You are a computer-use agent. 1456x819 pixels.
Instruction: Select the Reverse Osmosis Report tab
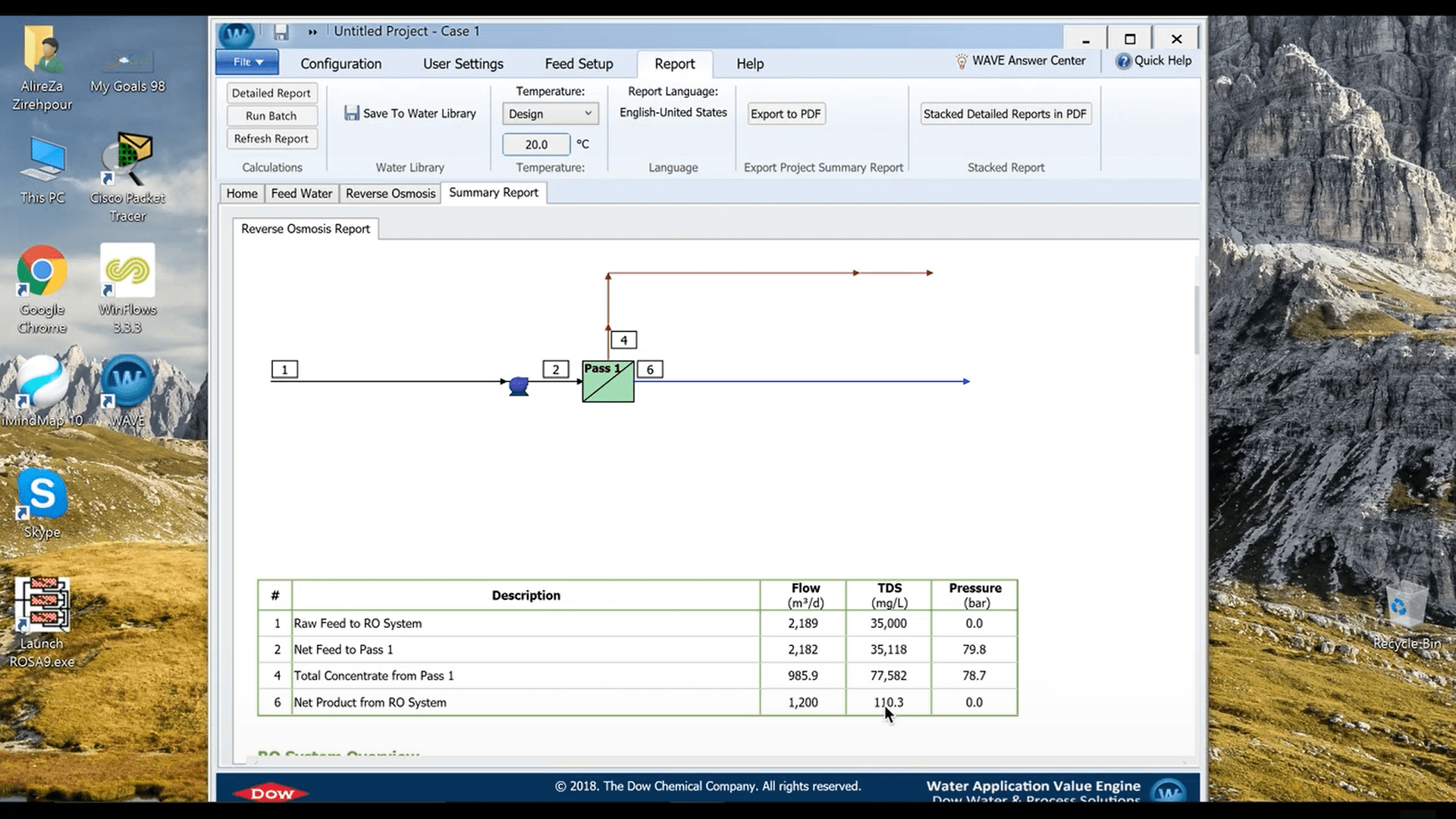pos(306,229)
